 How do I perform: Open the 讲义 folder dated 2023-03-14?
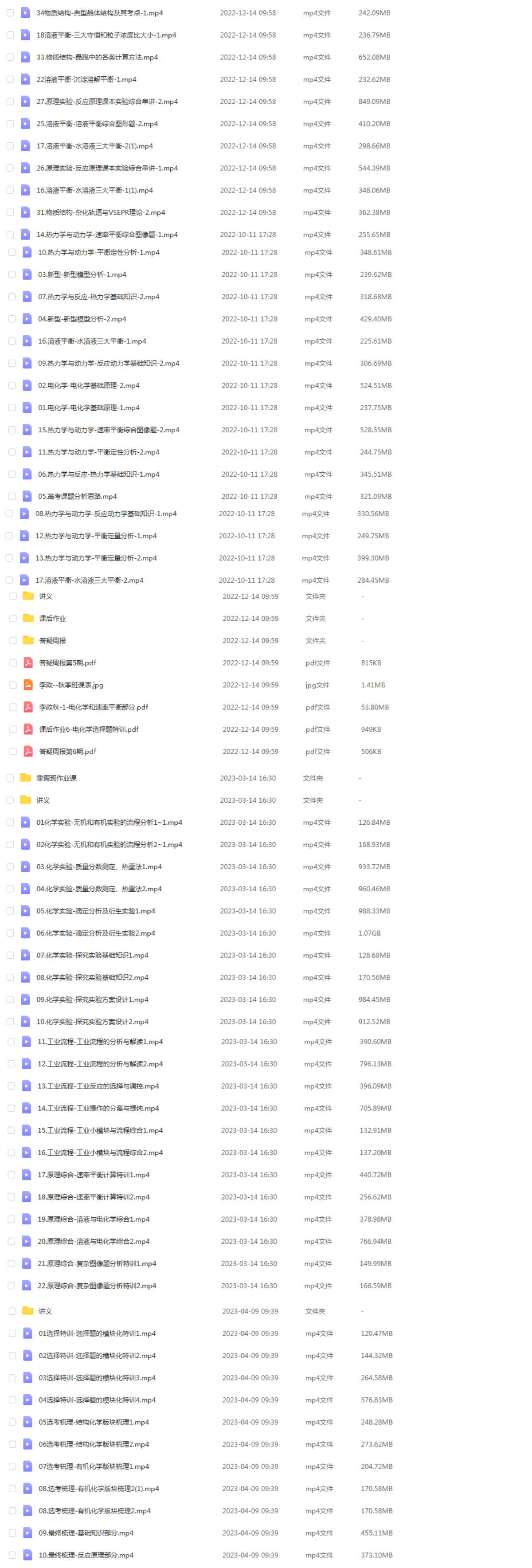coord(43,800)
